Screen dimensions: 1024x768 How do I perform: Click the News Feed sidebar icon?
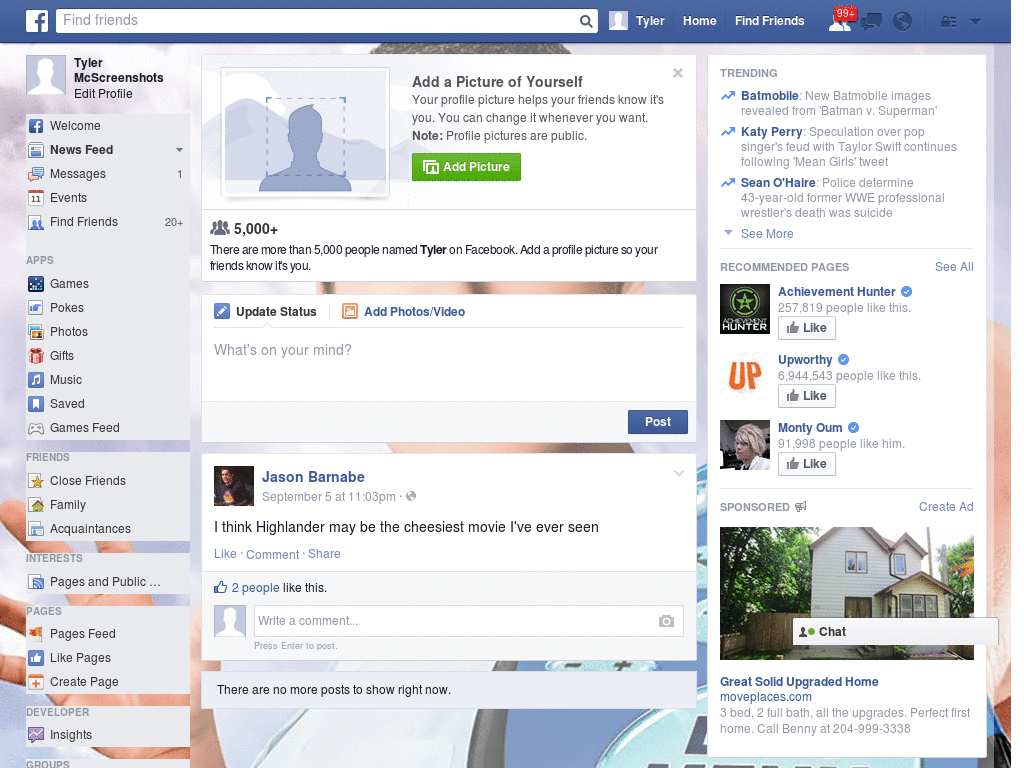[x=36, y=150]
